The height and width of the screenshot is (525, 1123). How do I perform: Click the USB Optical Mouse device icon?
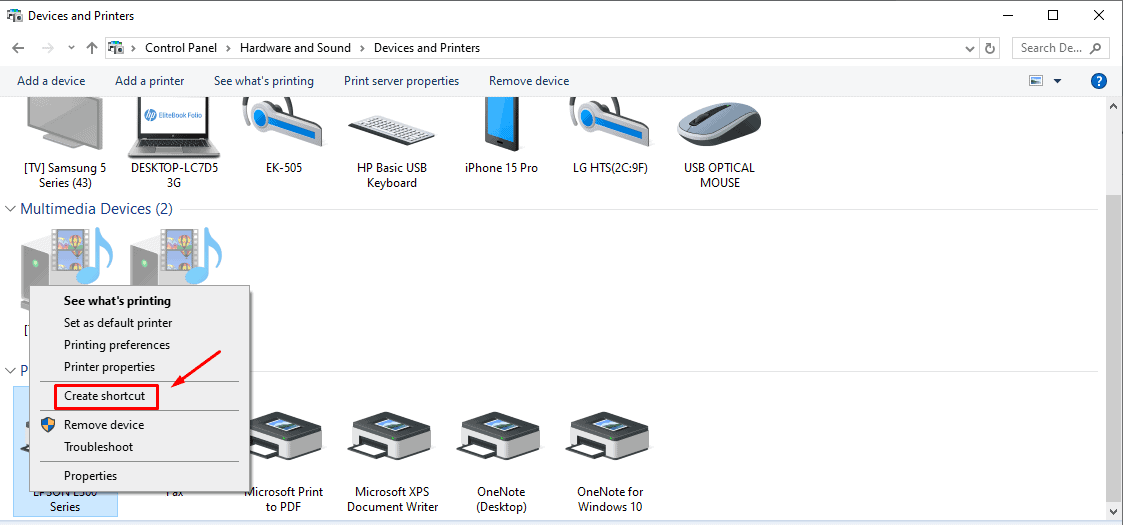pos(719,127)
